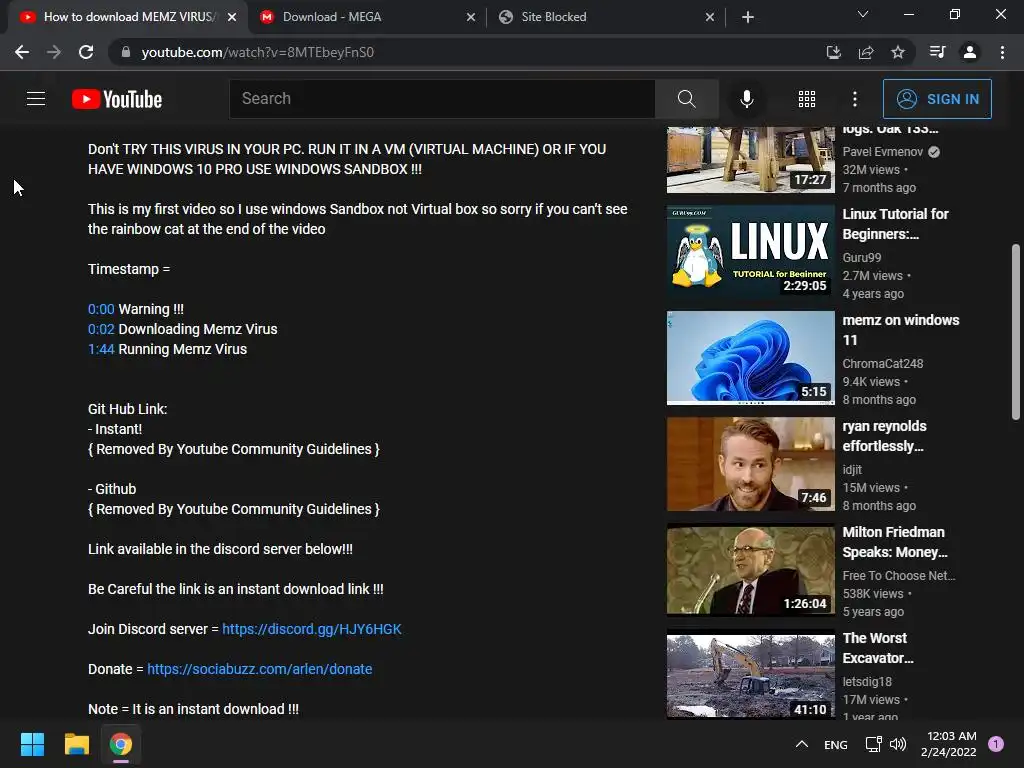
Task: Open the sociabuzz.com/arlen/donate link
Action: click(259, 669)
